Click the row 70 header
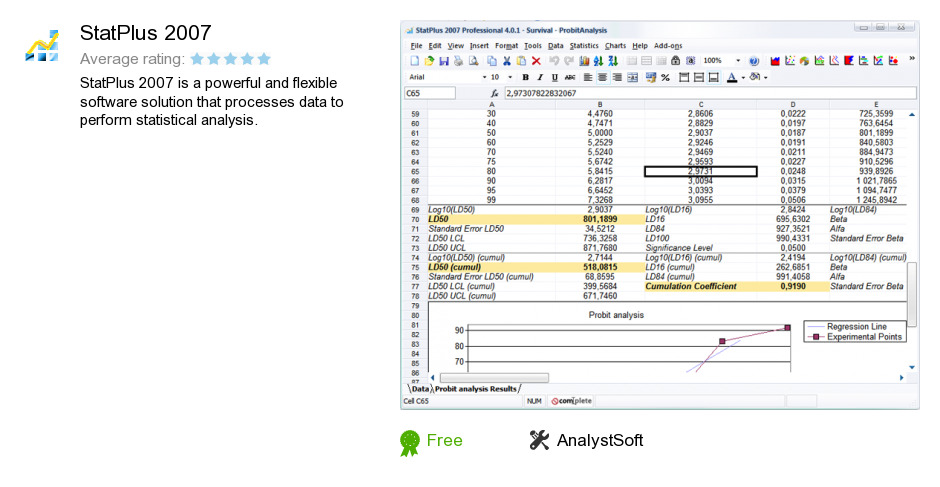 pos(415,220)
